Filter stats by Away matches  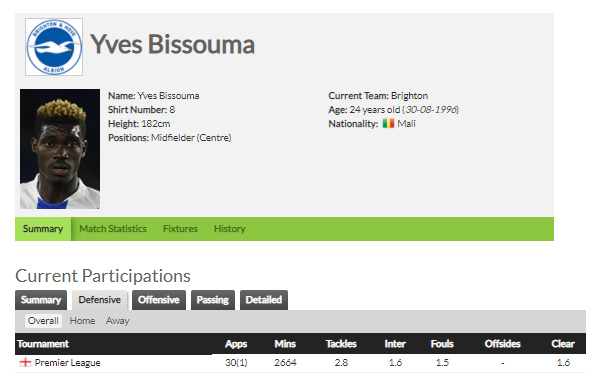(x=117, y=321)
